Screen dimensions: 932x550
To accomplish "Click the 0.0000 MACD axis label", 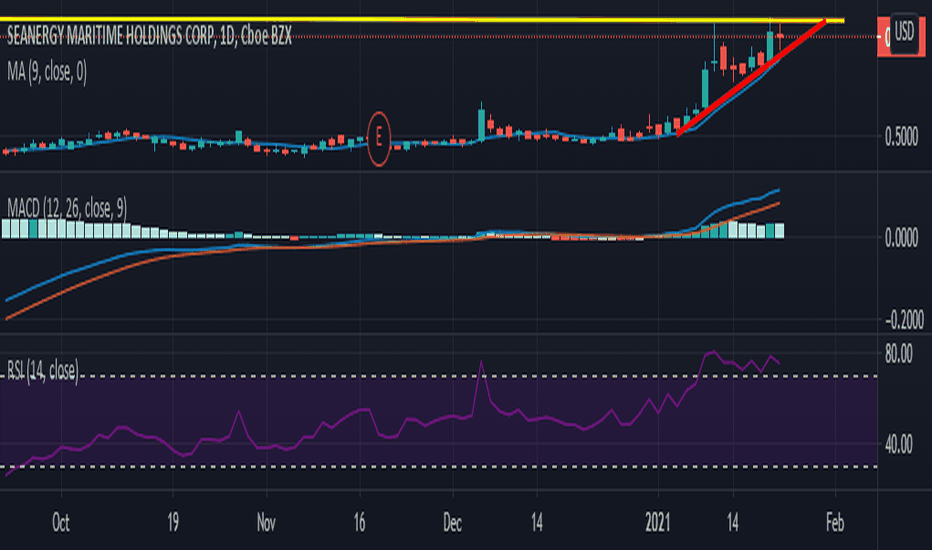I will 901,238.
